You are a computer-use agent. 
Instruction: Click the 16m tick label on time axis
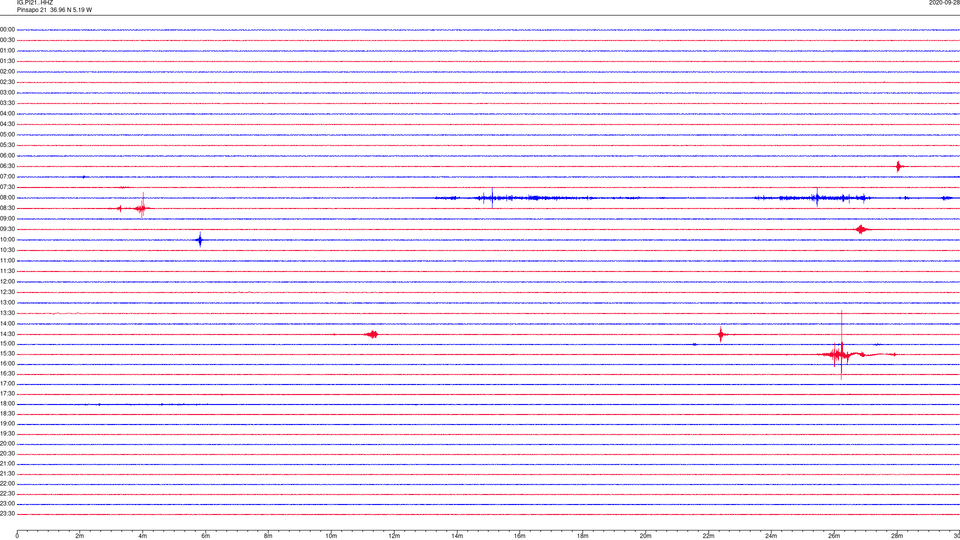point(520,536)
